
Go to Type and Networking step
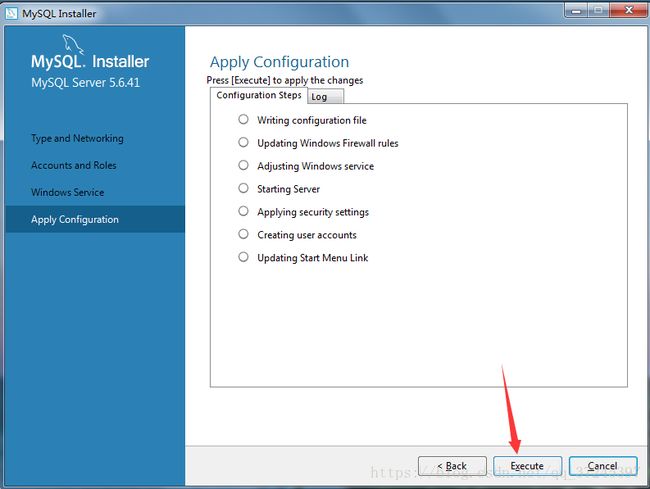(x=77, y=138)
